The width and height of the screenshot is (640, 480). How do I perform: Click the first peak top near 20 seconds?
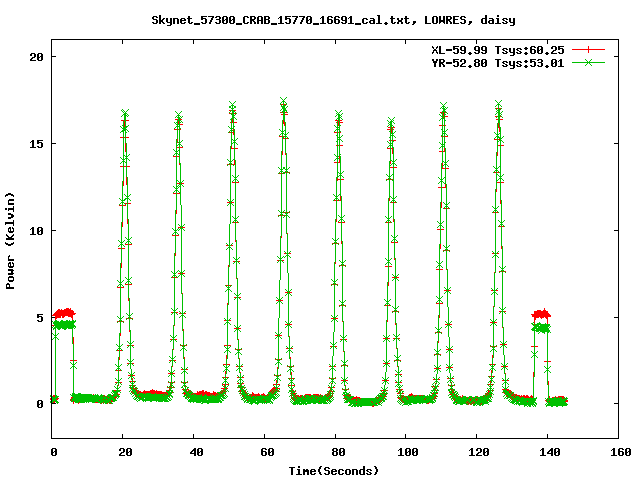[x=125, y=113]
